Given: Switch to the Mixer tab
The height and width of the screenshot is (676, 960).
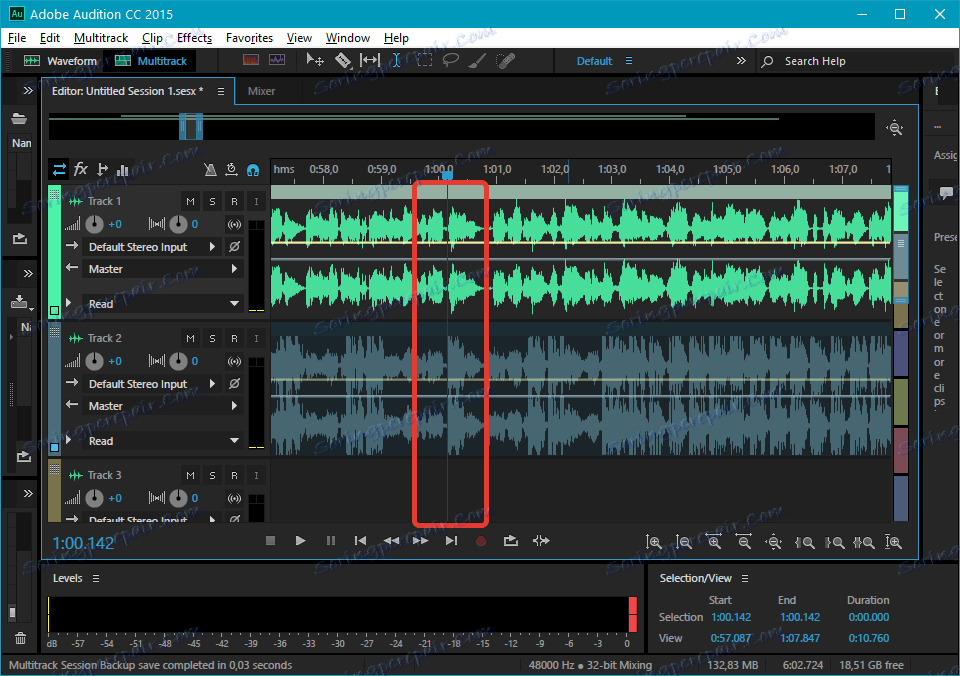Looking at the screenshot, I should coord(261,91).
